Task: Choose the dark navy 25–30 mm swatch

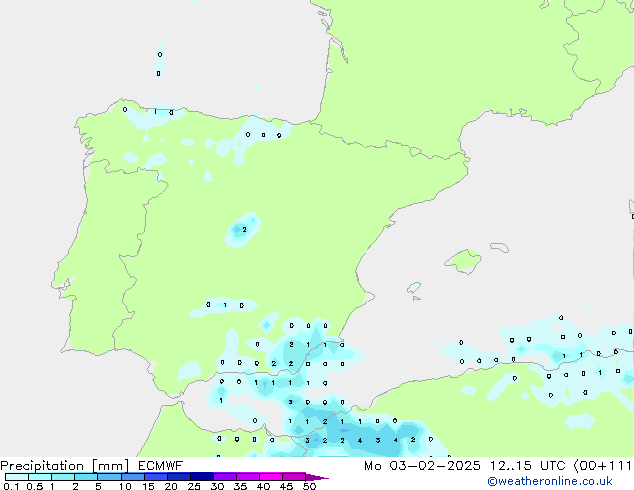Action: [201, 477]
